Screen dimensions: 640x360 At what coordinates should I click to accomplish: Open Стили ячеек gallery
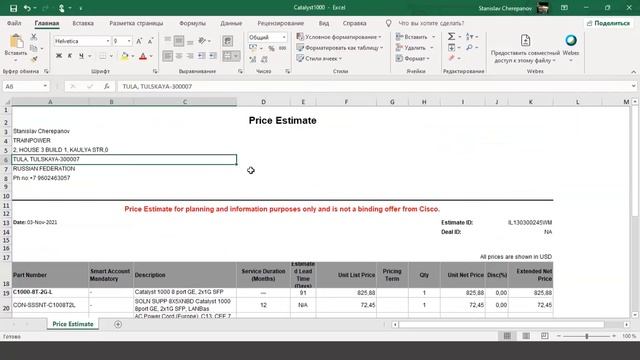pyautogui.click(x=319, y=59)
